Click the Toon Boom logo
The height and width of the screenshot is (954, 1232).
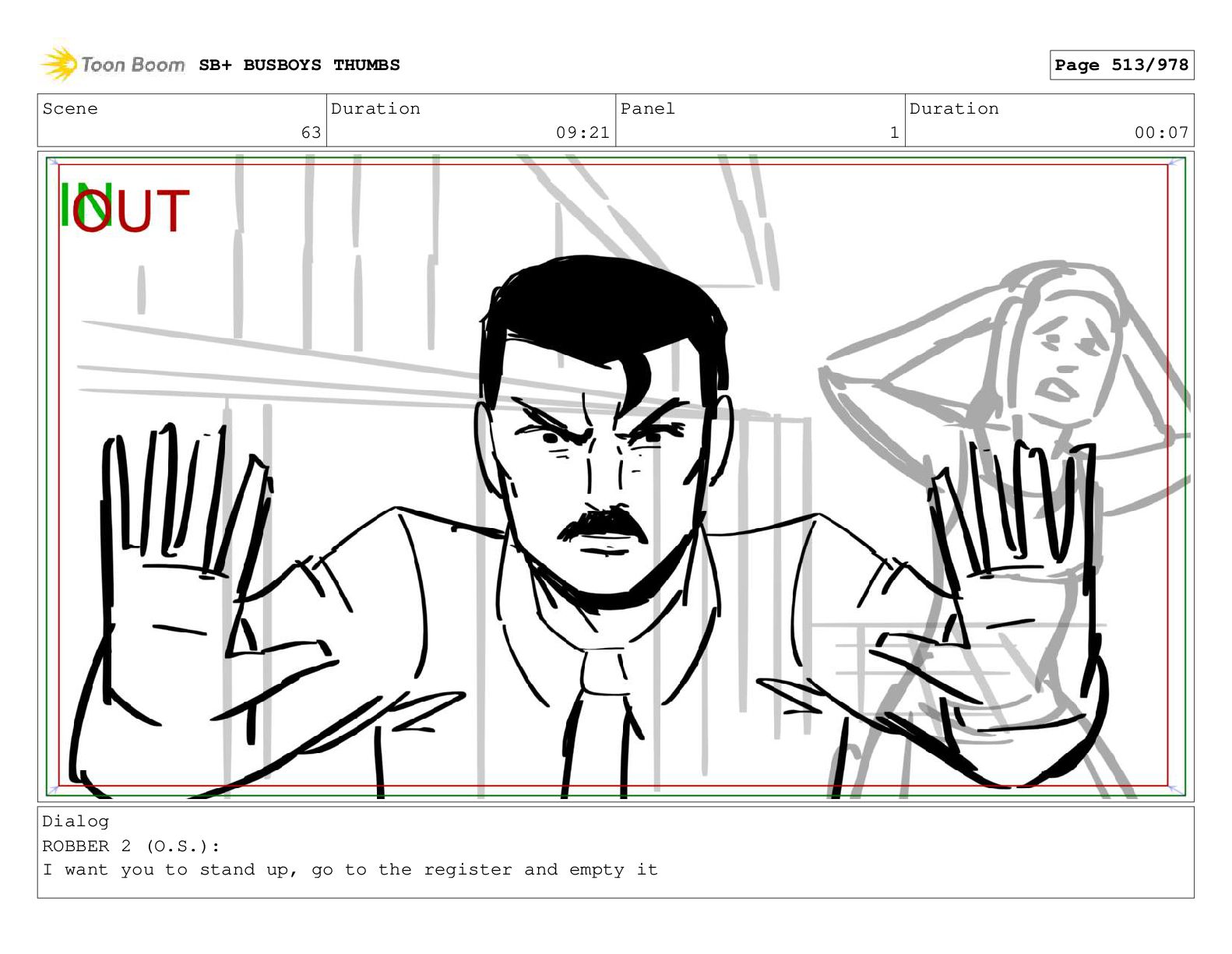113,64
